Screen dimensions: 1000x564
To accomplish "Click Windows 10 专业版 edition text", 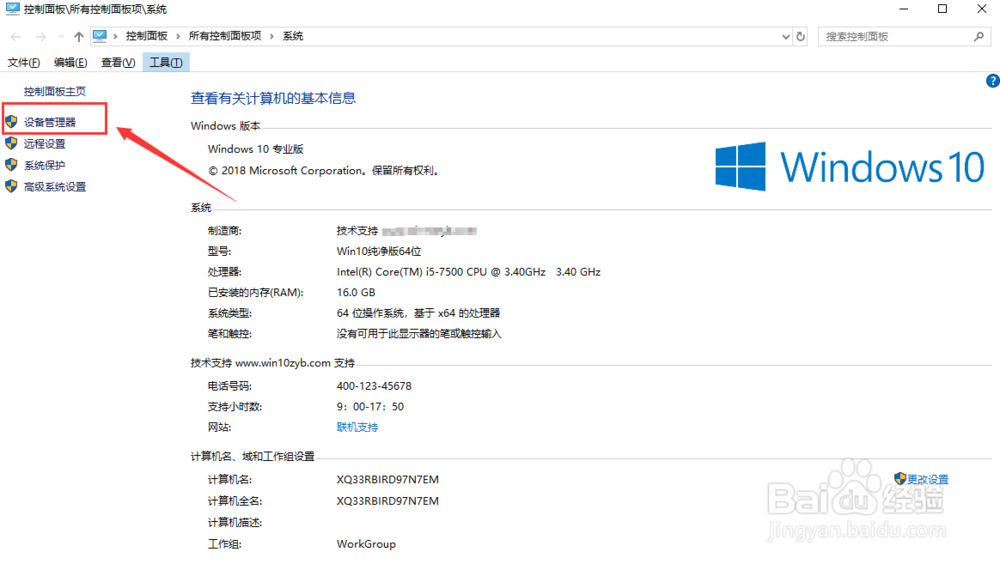I will pyautogui.click(x=256, y=149).
